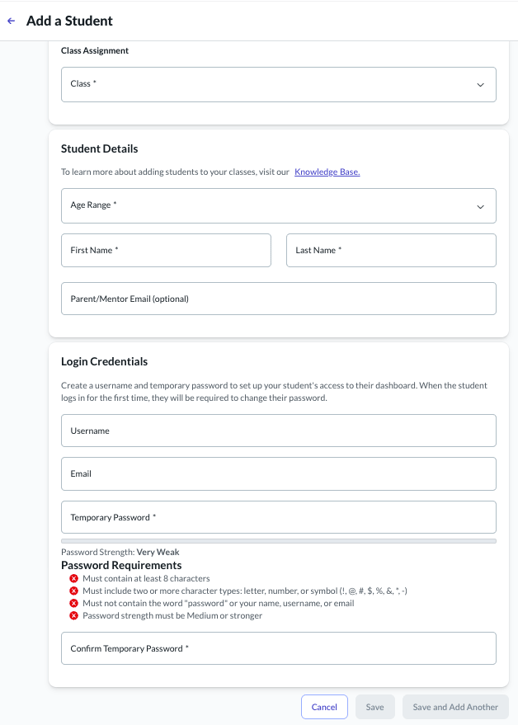
Task: Click red X beside Medium strength requirement
Action: (x=74, y=616)
